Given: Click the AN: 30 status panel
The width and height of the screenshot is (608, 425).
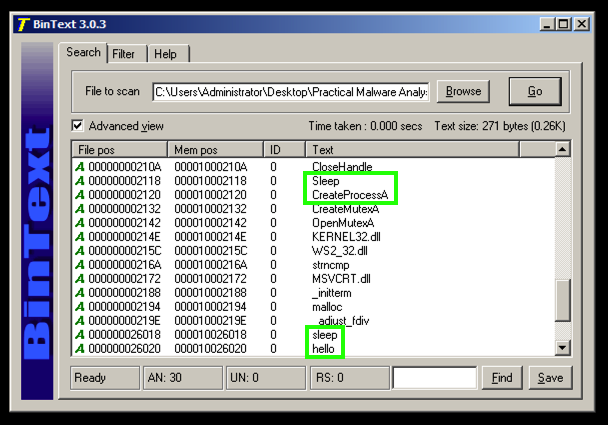Looking at the screenshot, I should [x=183, y=378].
